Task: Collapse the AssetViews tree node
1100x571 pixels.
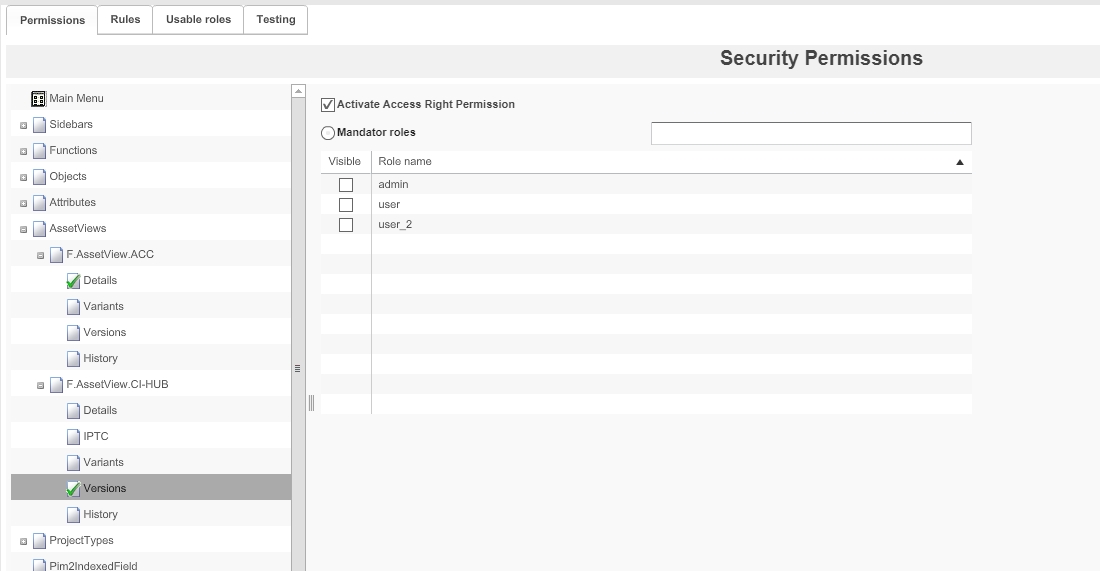Action: pyautogui.click(x=23, y=229)
